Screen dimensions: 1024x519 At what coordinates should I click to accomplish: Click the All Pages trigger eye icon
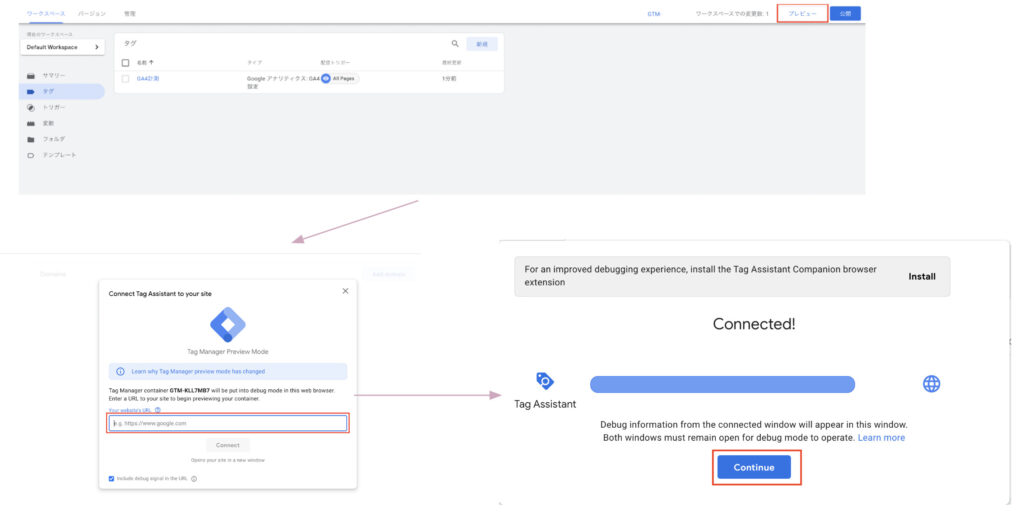click(x=325, y=78)
